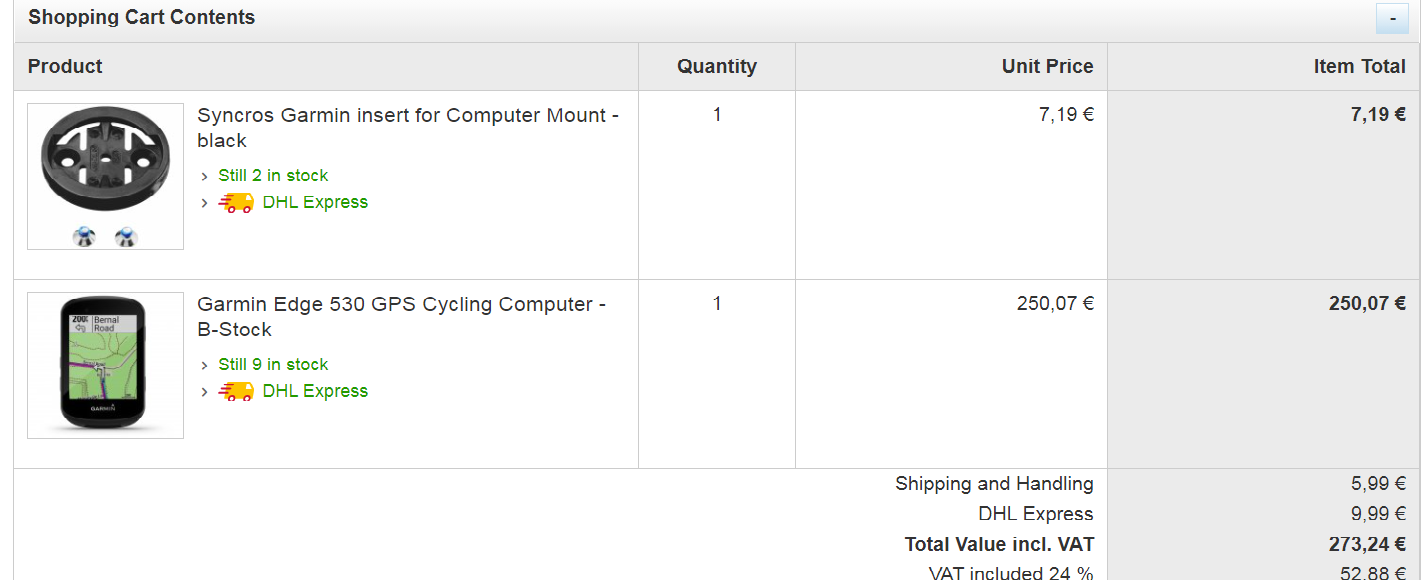Click the Item Total column header
Screen dimensions: 1427x580
tap(1359, 67)
